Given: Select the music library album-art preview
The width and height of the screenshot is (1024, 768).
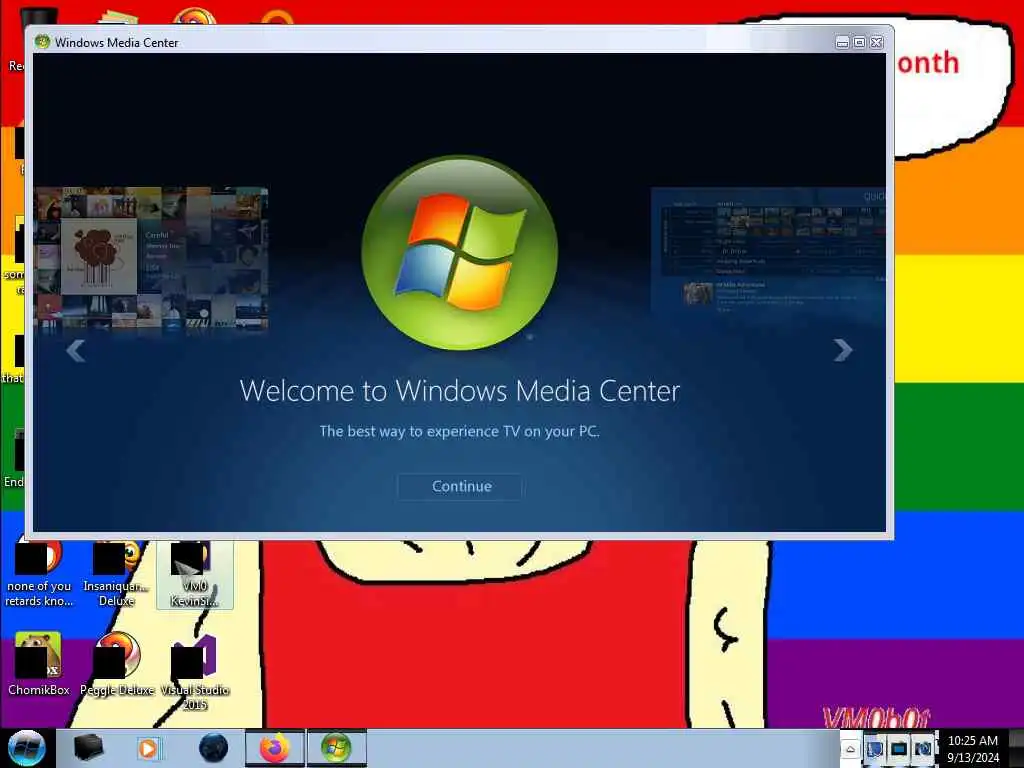Looking at the screenshot, I should pyautogui.click(x=151, y=257).
